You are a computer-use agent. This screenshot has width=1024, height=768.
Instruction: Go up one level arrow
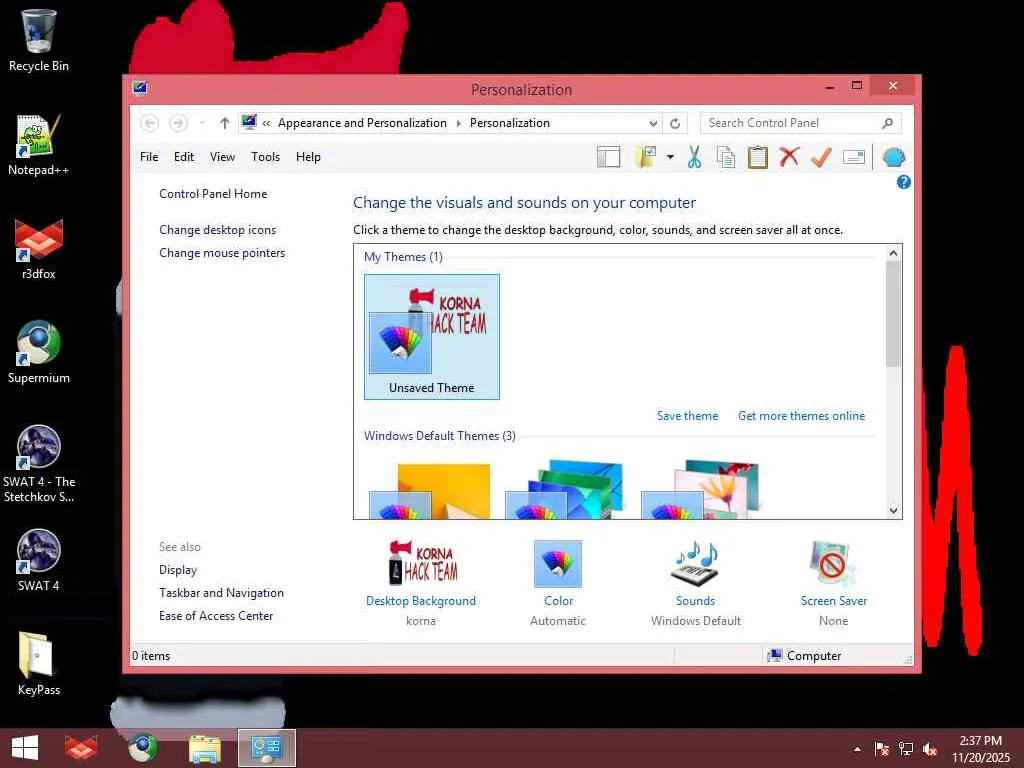225,123
